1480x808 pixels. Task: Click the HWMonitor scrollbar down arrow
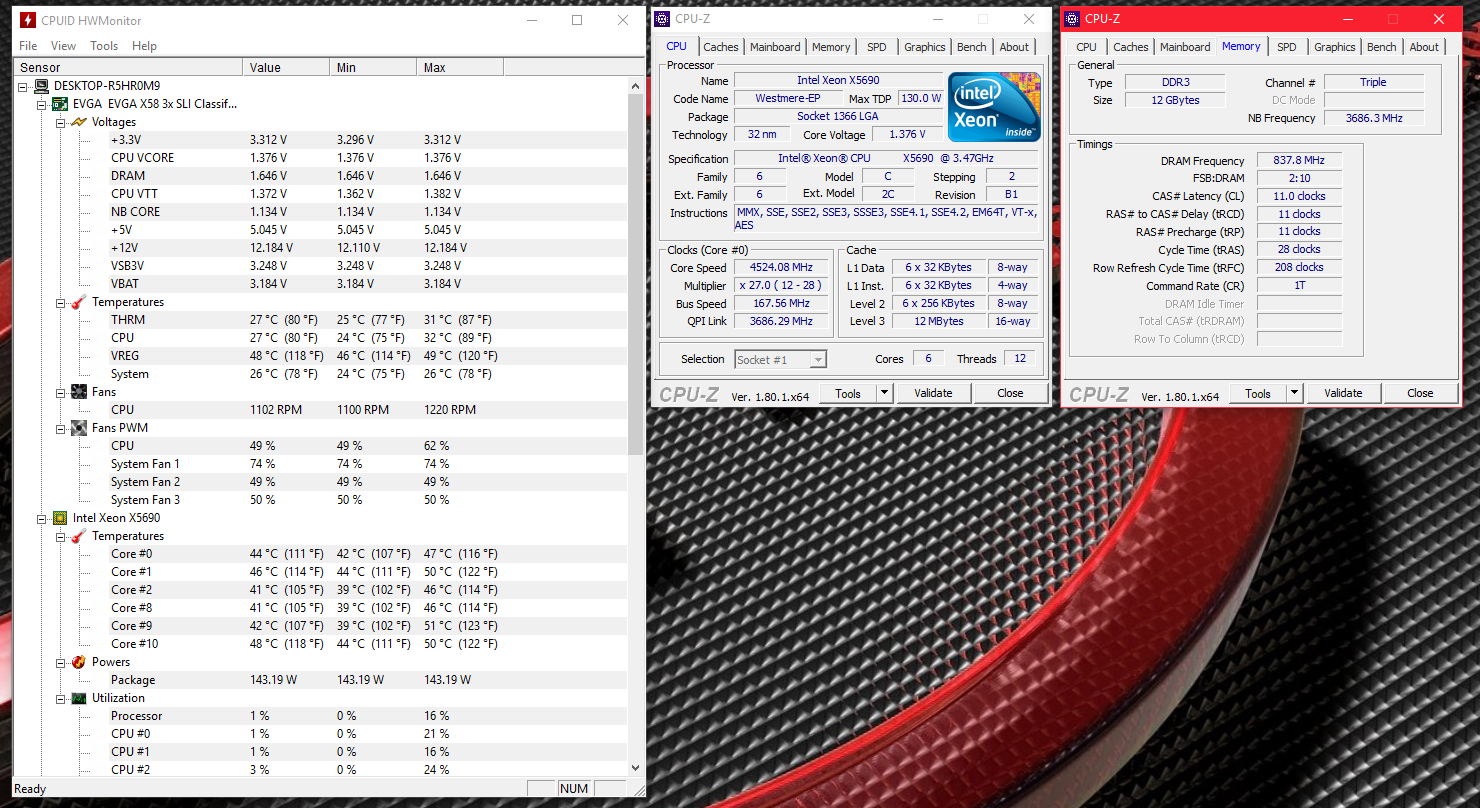[637, 768]
